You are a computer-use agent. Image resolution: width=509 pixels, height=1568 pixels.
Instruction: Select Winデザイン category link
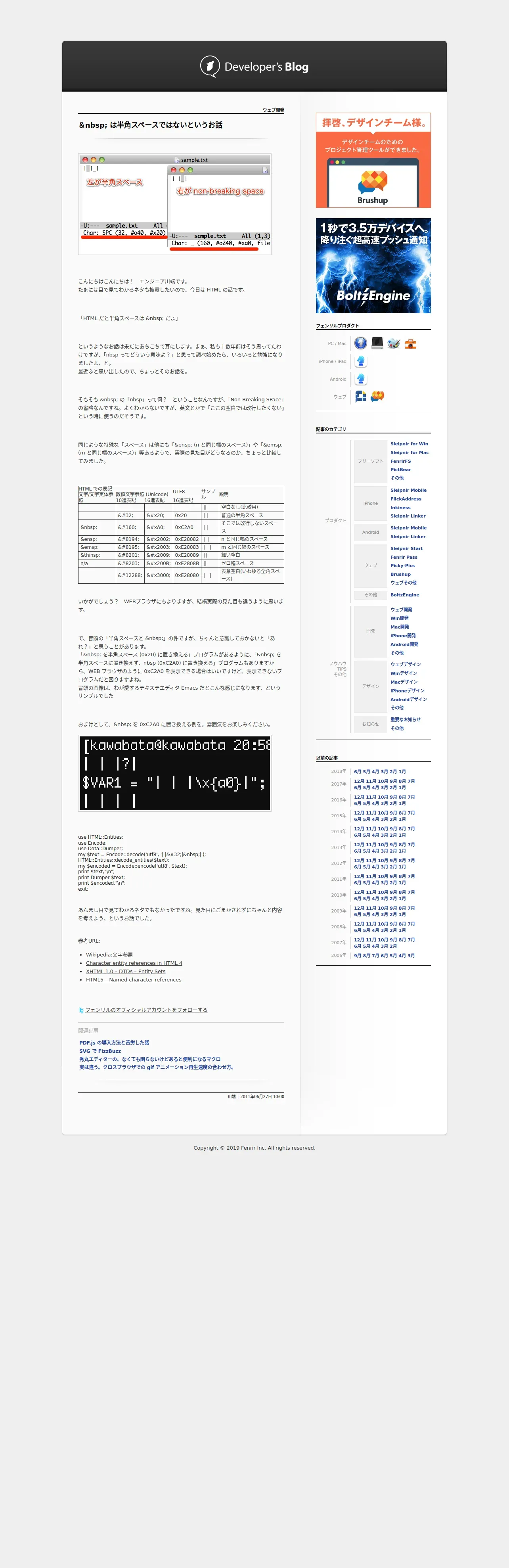click(404, 673)
